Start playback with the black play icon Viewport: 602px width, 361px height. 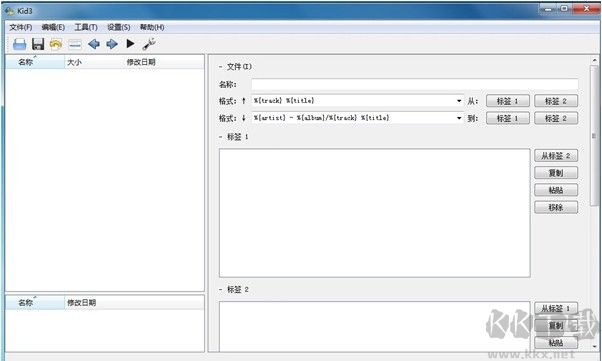[x=131, y=44]
